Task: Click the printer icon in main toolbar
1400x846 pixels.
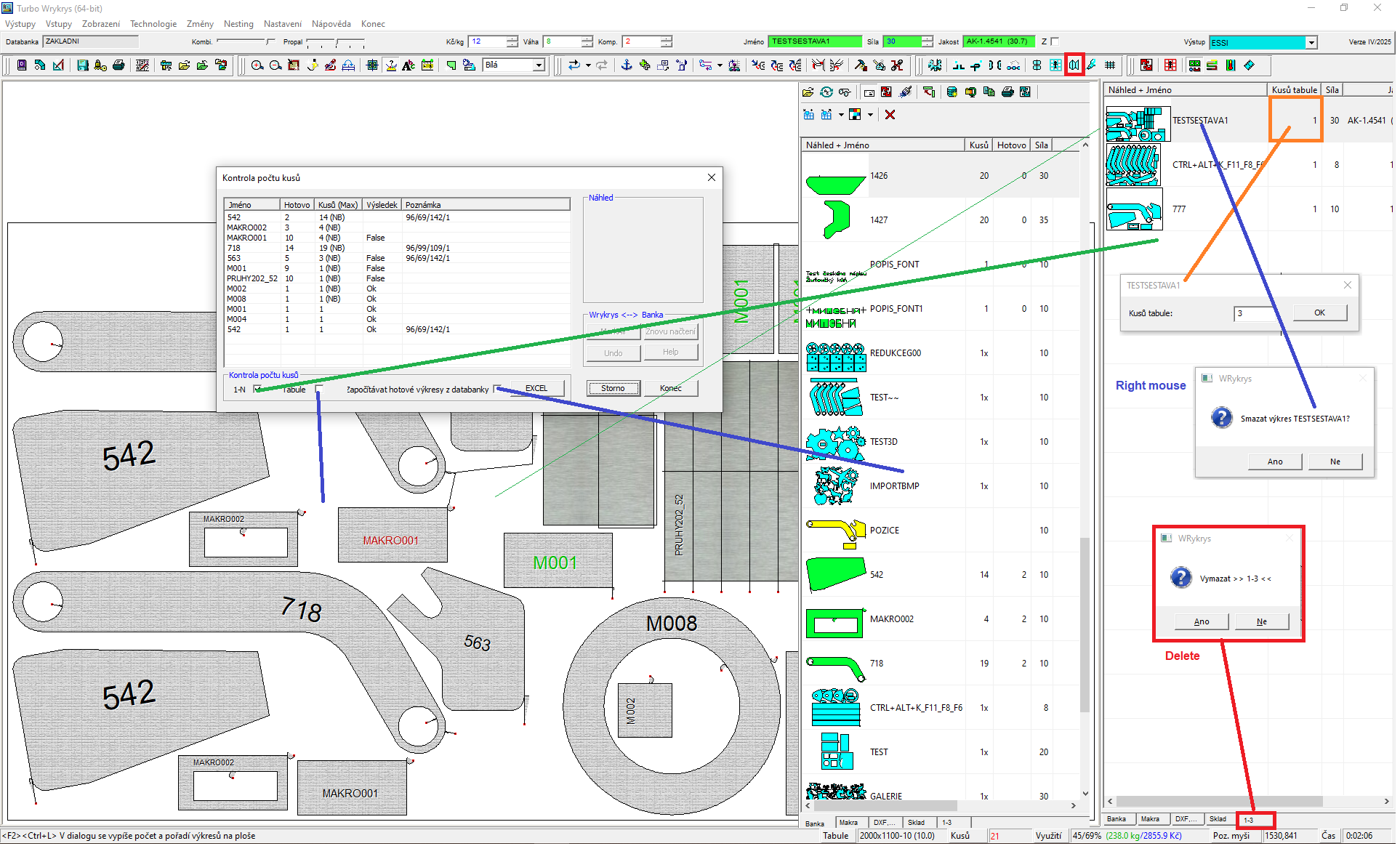Action: coord(118,66)
